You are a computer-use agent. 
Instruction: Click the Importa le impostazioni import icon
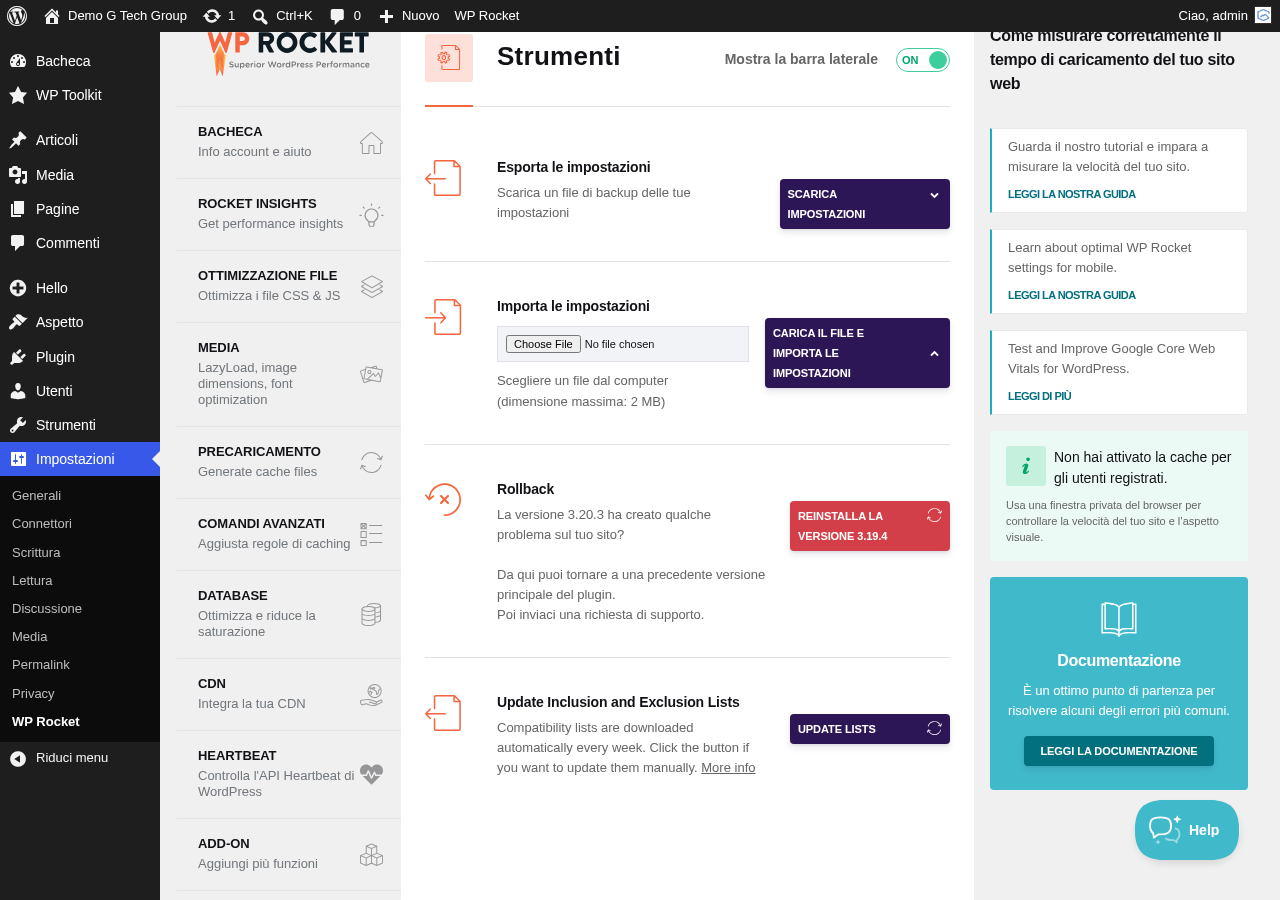pos(443,317)
